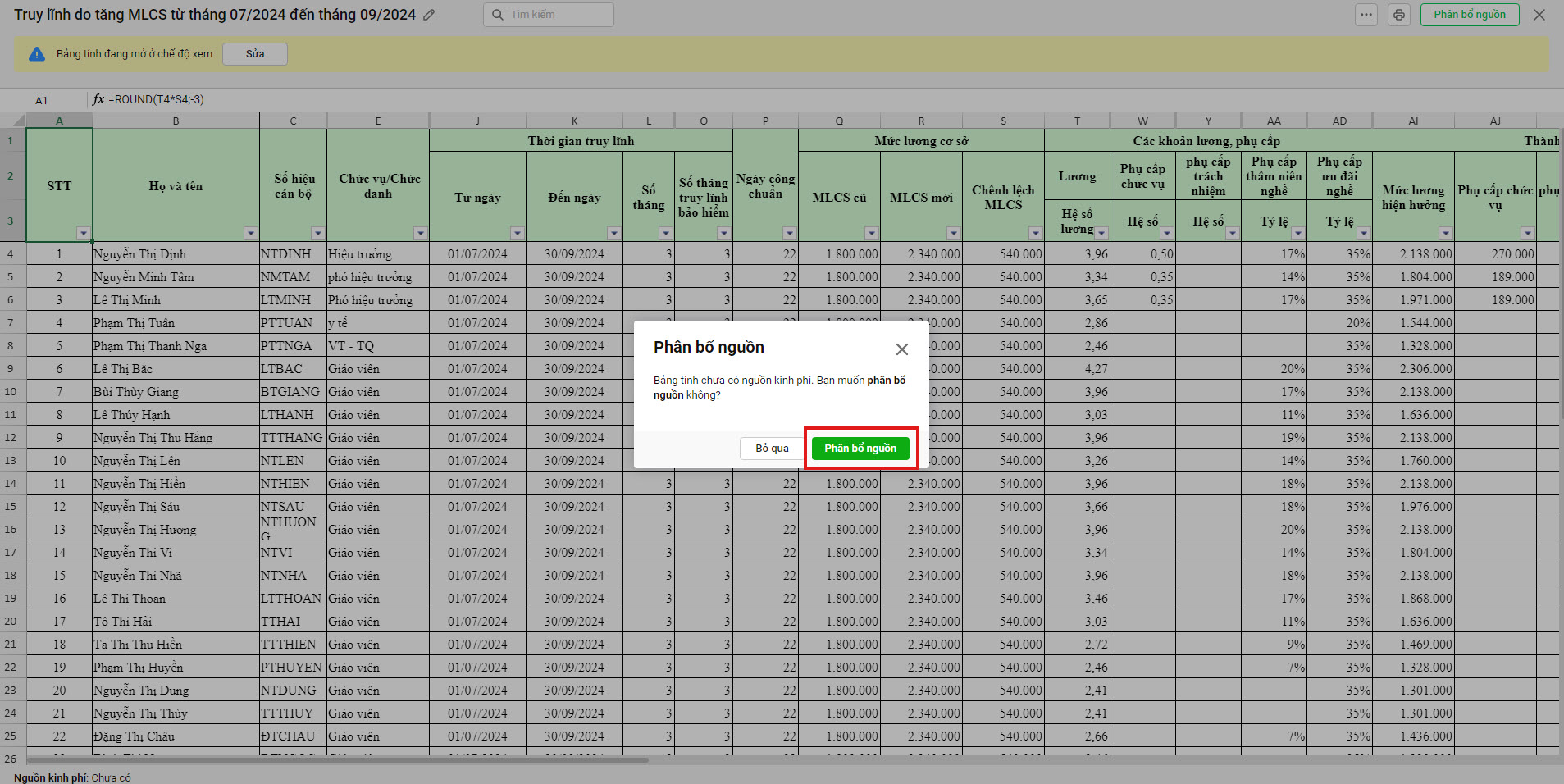Click Bỏ qua to skip allocation
Image resolution: width=1564 pixels, height=784 pixels.
coord(772,449)
